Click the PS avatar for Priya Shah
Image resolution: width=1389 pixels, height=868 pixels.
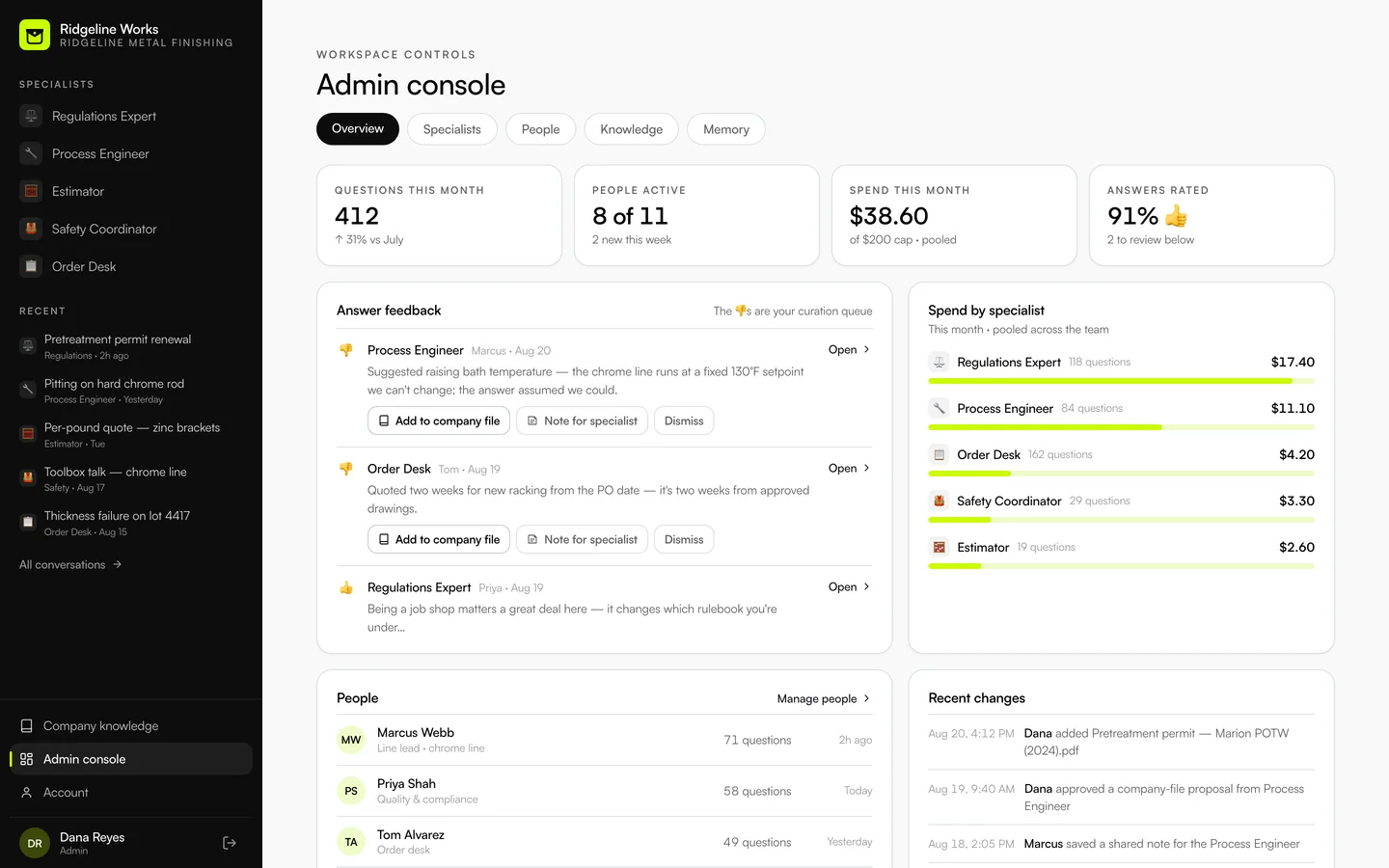click(351, 791)
